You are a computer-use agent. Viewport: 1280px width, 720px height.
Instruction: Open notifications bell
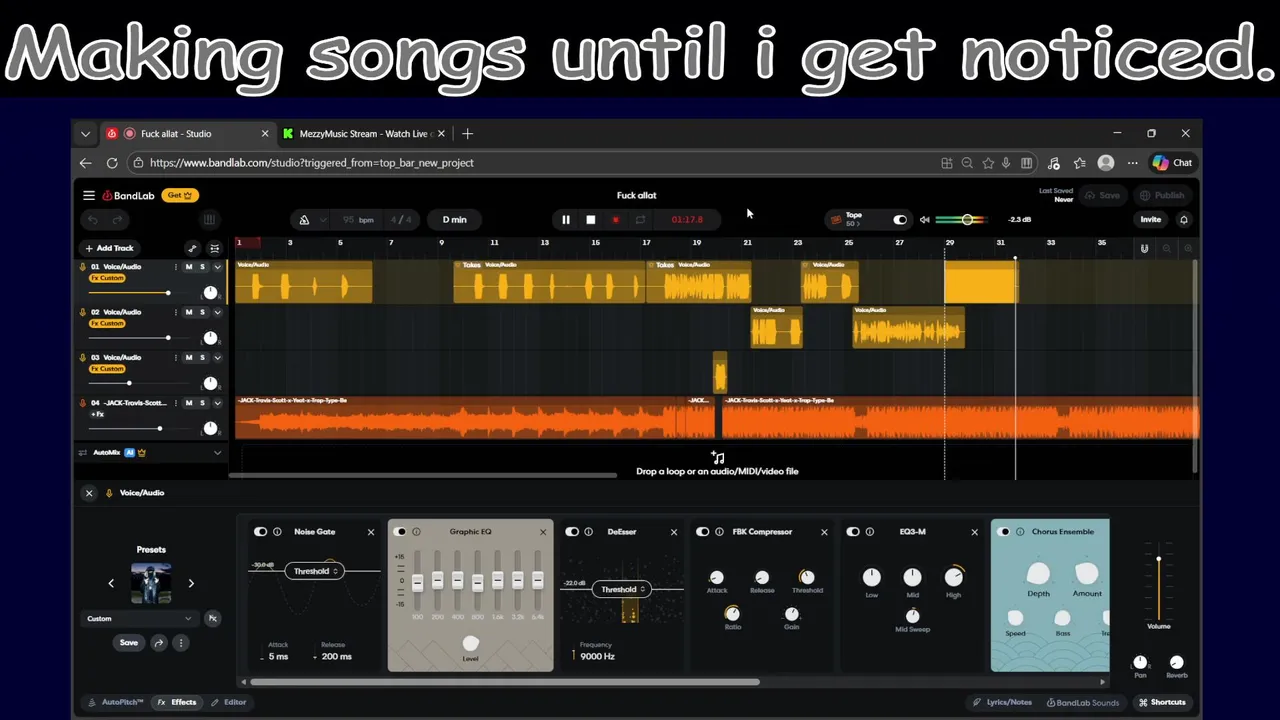[1184, 220]
